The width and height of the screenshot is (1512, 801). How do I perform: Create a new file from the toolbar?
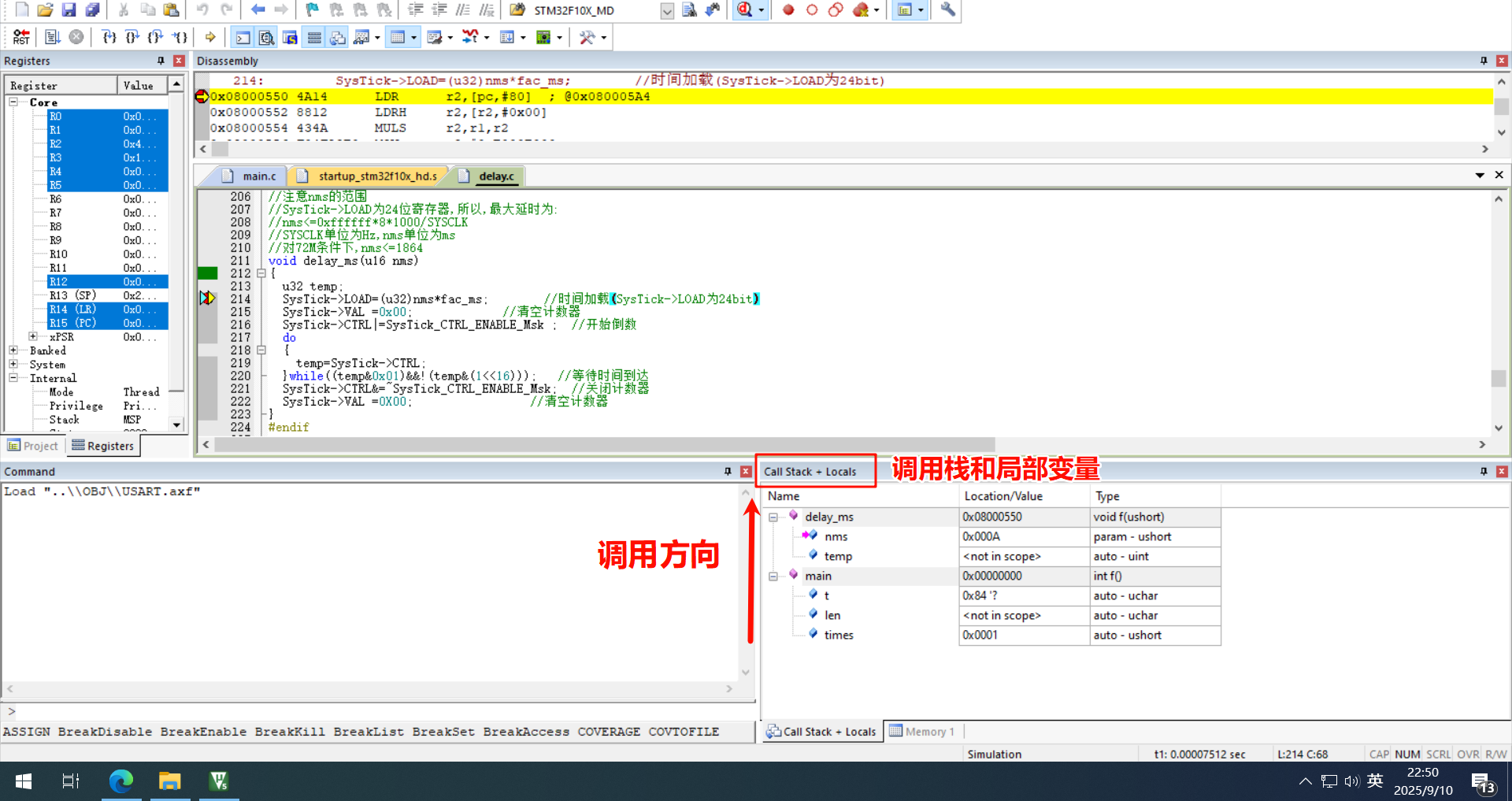[22, 9]
